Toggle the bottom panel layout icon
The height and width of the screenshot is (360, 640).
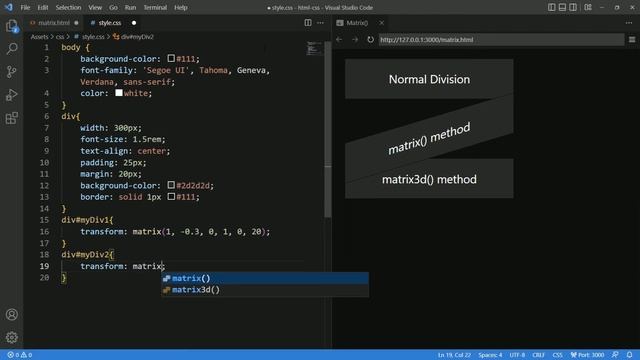coord(562,7)
